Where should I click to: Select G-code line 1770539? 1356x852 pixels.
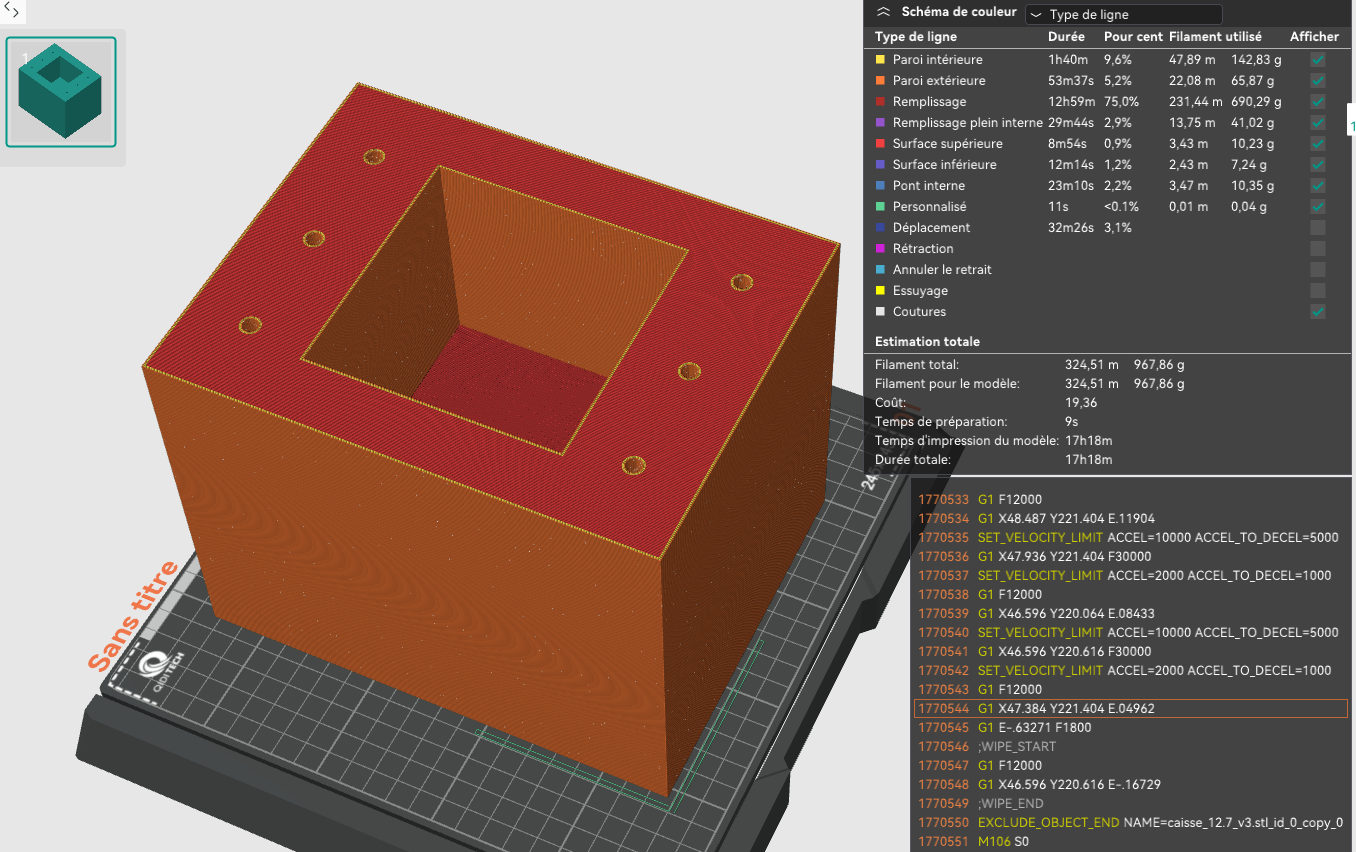point(1131,614)
